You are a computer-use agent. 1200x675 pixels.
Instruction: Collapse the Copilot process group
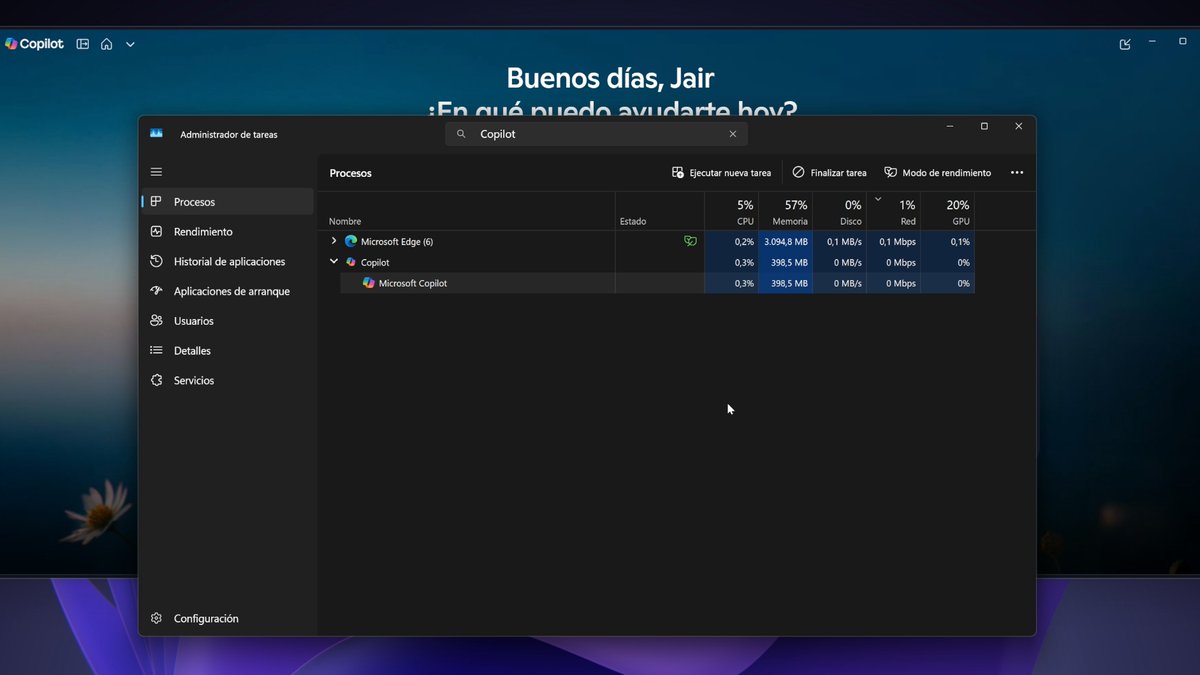click(x=334, y=261)
